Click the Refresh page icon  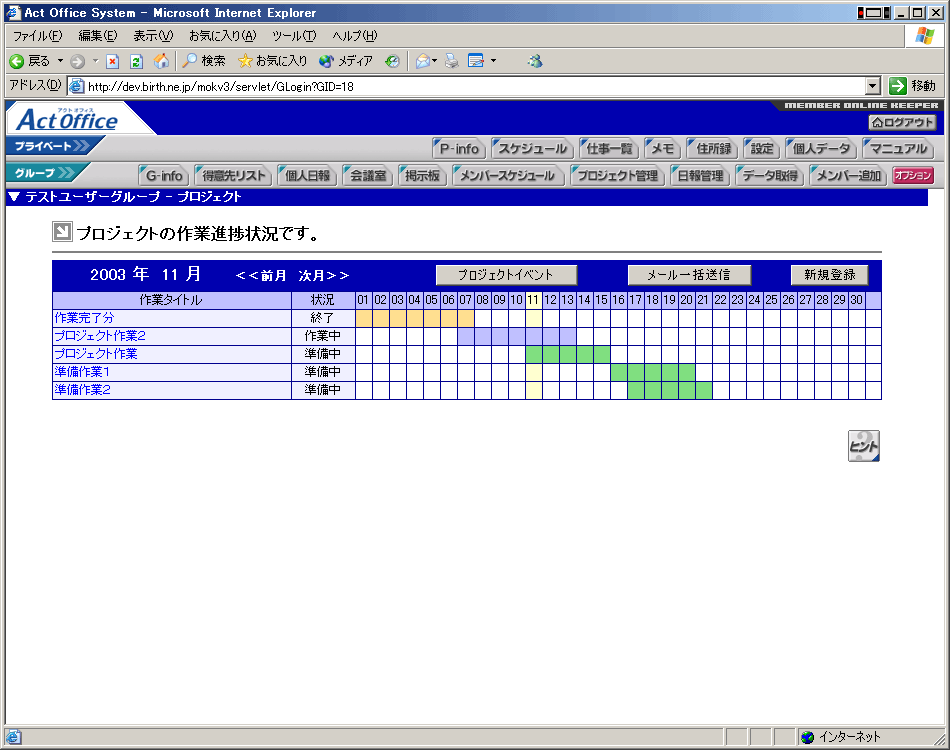click(136, 61)
